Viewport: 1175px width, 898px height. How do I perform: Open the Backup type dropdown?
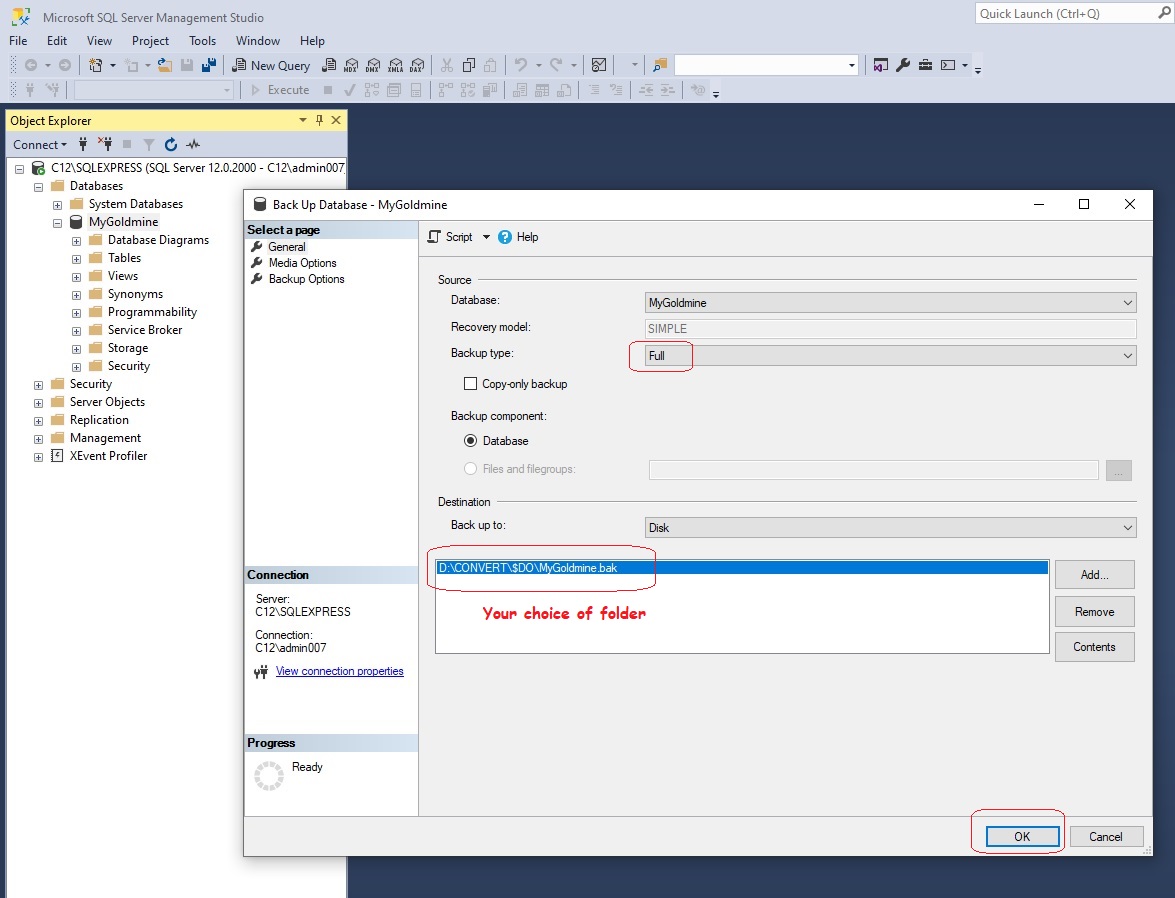point(890,355)
